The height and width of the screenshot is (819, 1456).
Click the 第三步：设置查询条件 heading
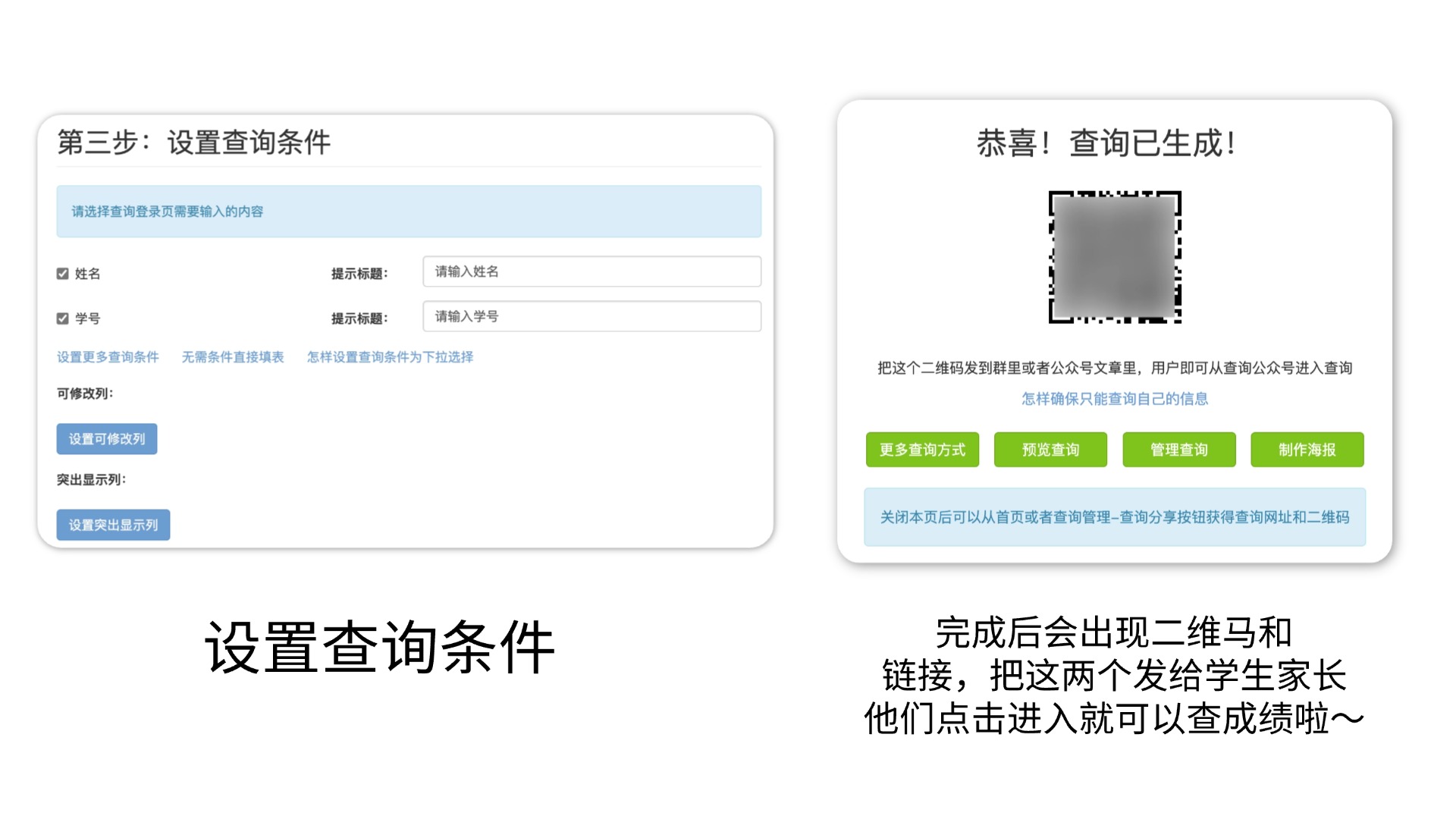(194, 143)
